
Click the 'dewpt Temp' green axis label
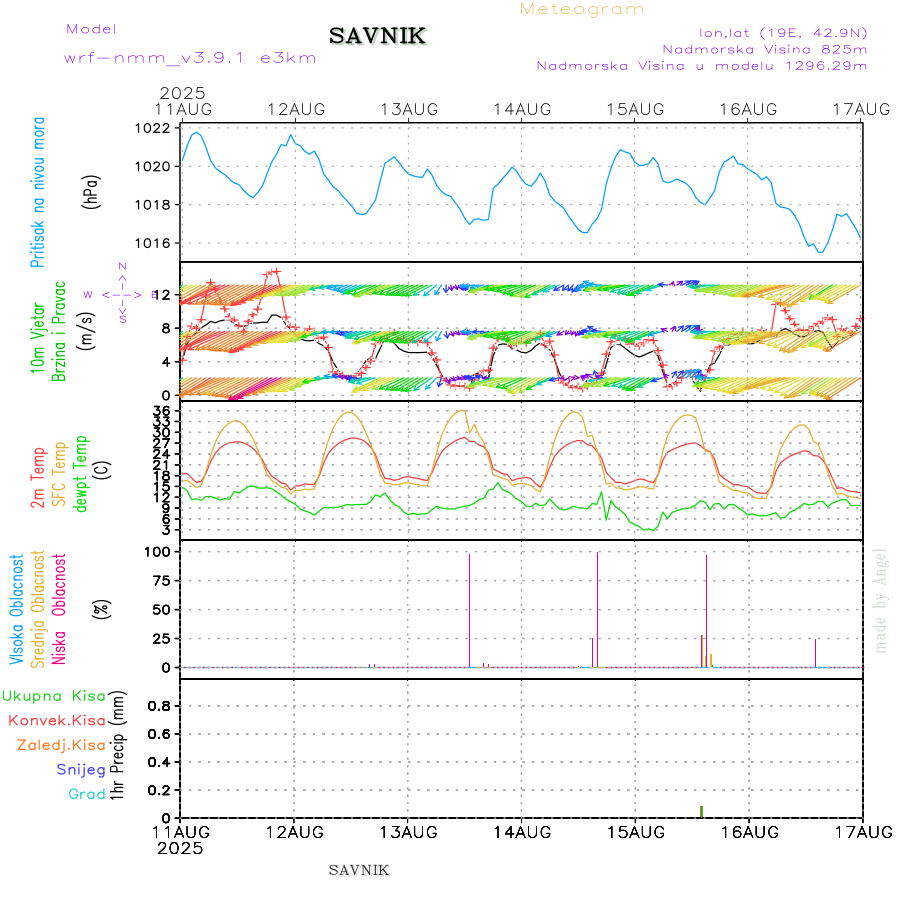[x=81, y=473]
